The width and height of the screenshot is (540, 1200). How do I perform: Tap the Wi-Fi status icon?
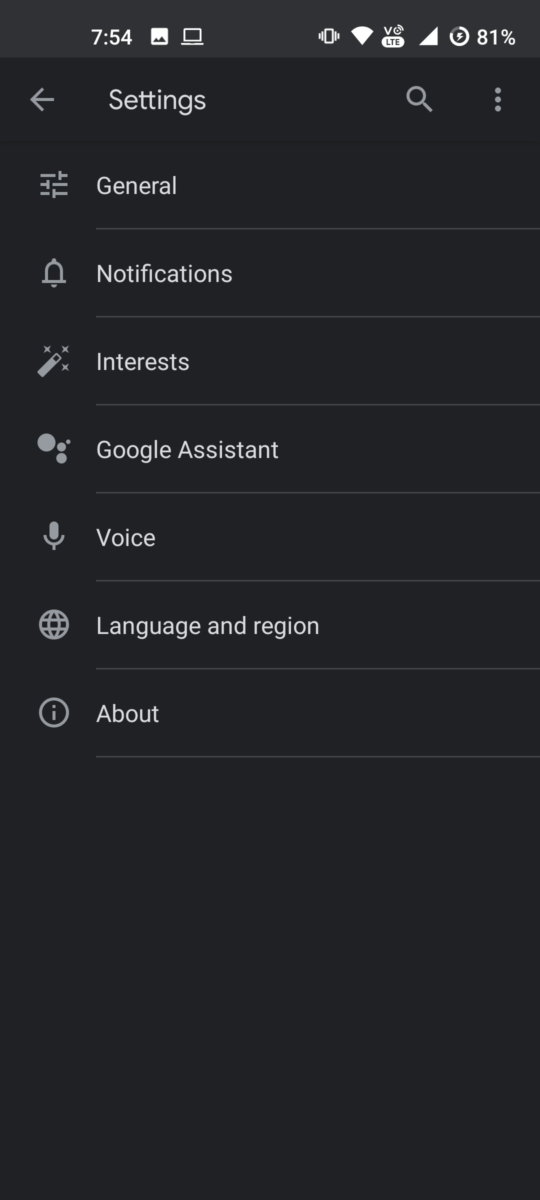pyautogui.click(x=361, y=37)
